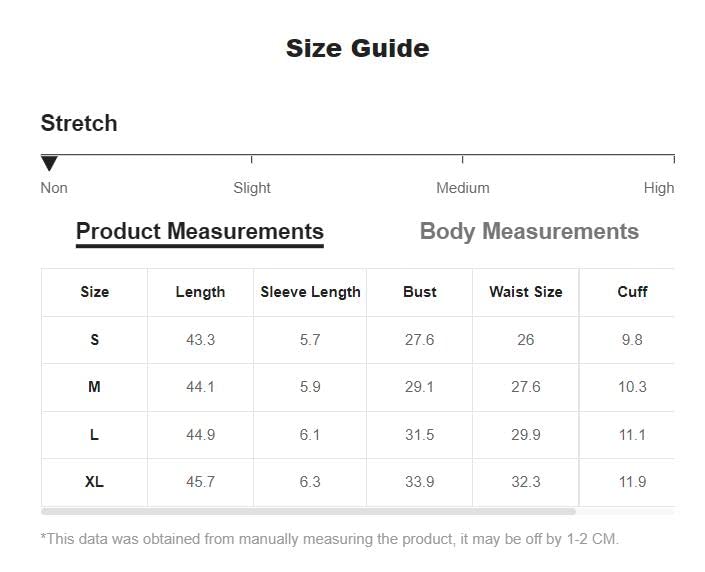705x572 pixels.
Task: Select the S size row label
Action: [x=95, y=340]
